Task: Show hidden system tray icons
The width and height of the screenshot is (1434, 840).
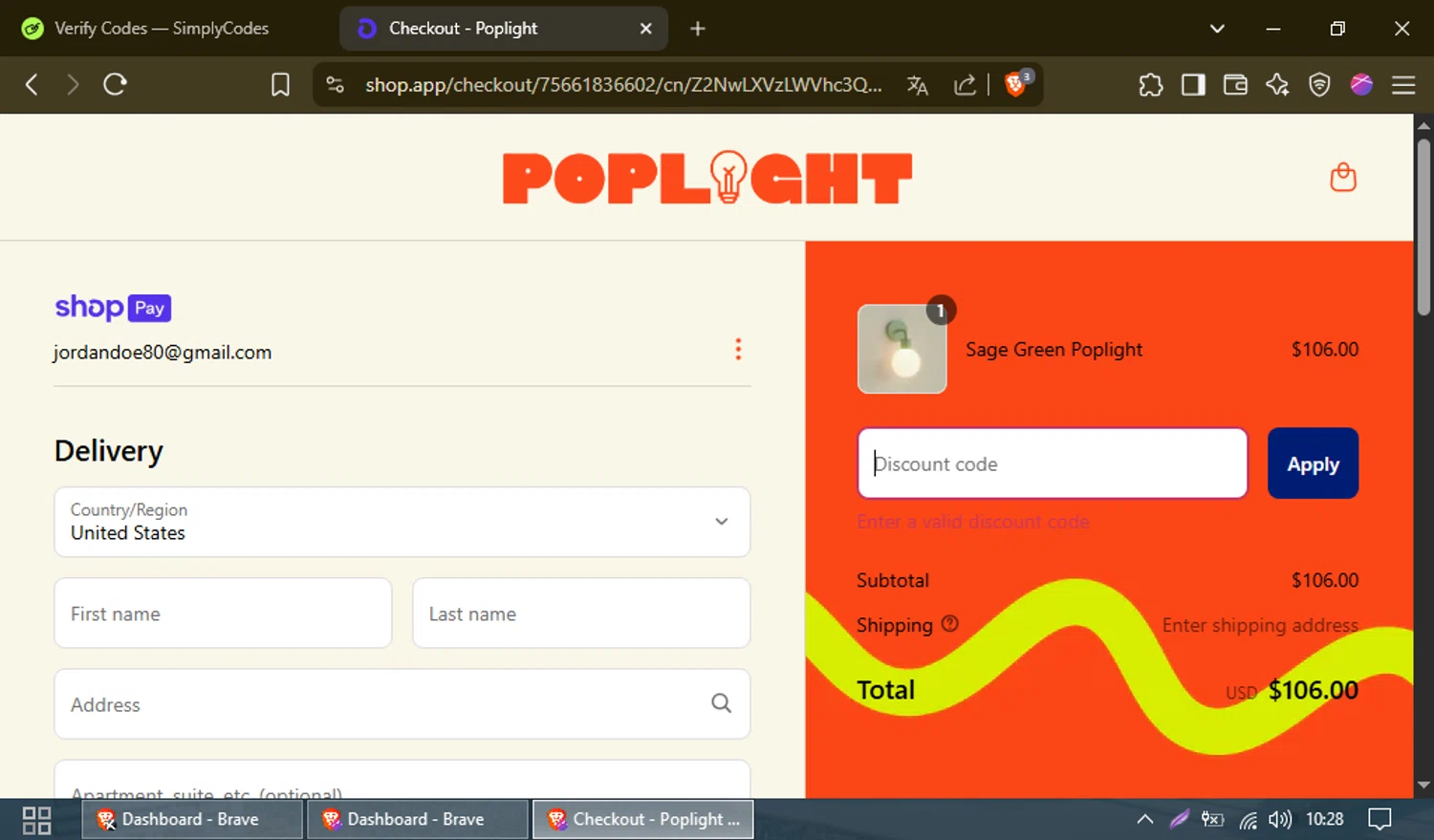Action: pos(1144,819)
